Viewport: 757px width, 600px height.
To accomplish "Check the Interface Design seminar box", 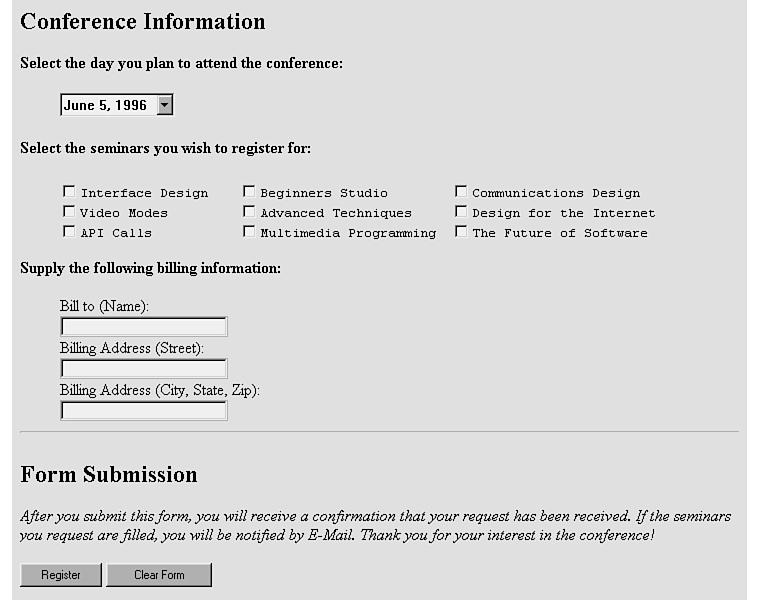I will [x=69, y=192].
